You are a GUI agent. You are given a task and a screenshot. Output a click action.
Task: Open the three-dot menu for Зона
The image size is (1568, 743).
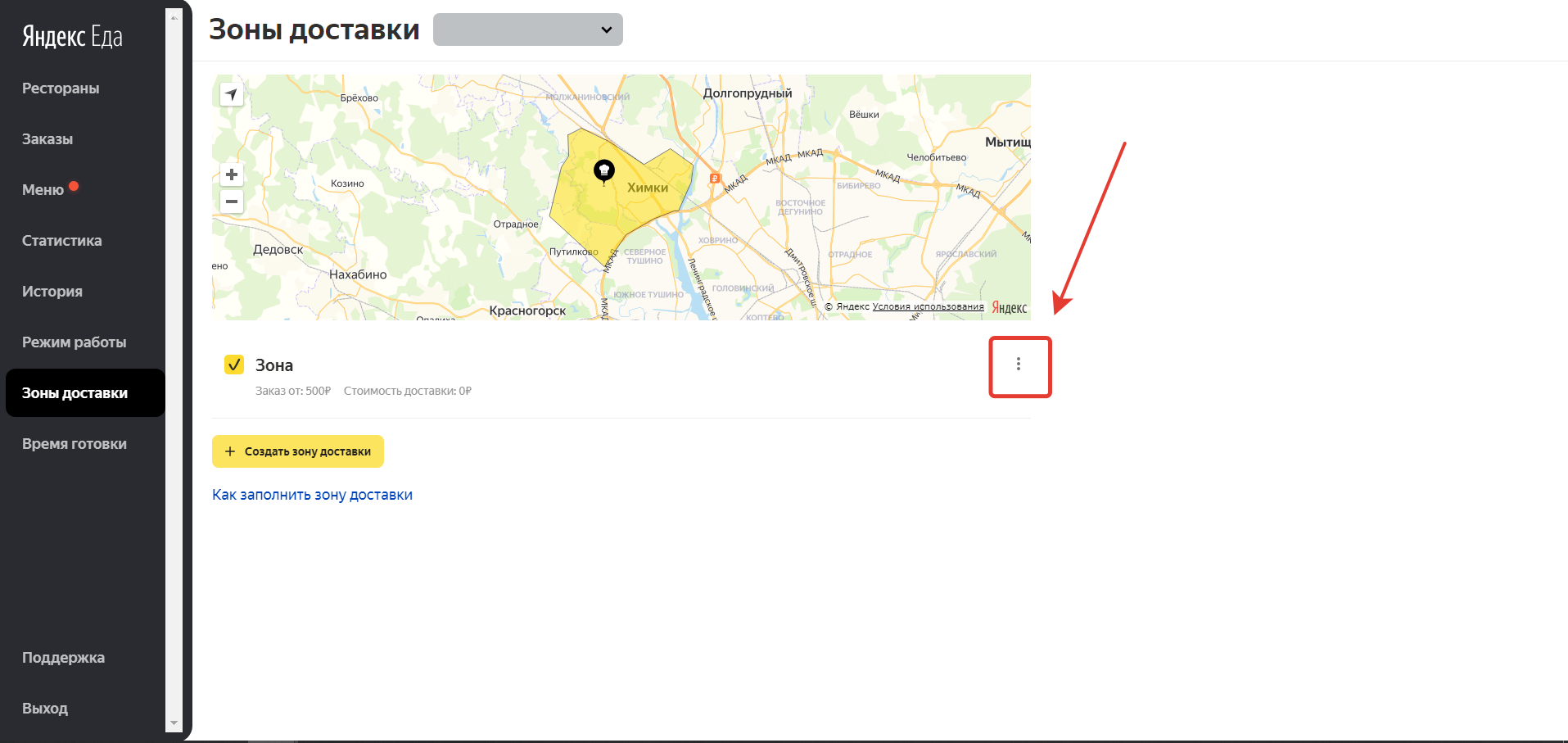click(1019, 365)
